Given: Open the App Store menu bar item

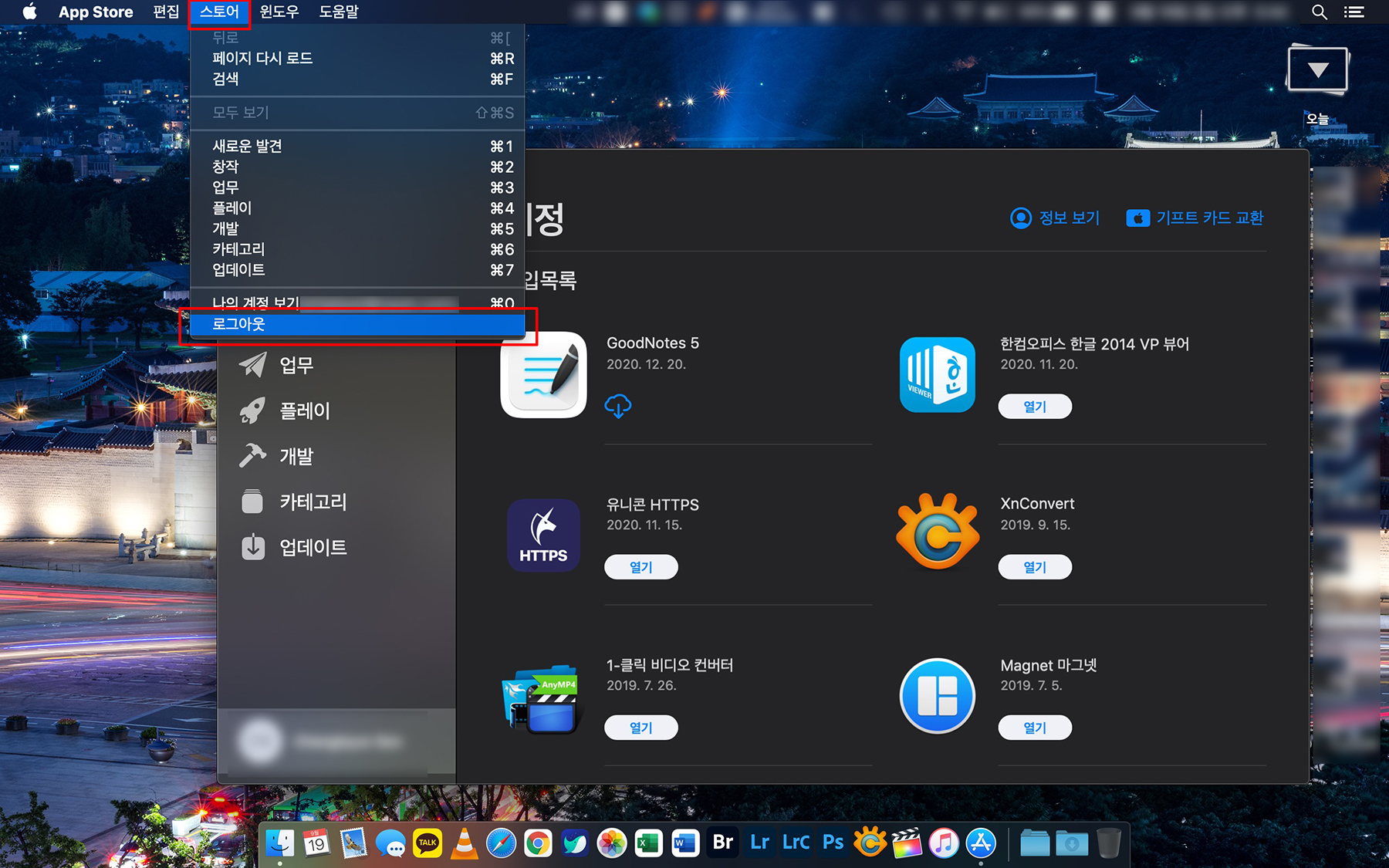Looking at the screenshot, I should [x=96, y=12].
